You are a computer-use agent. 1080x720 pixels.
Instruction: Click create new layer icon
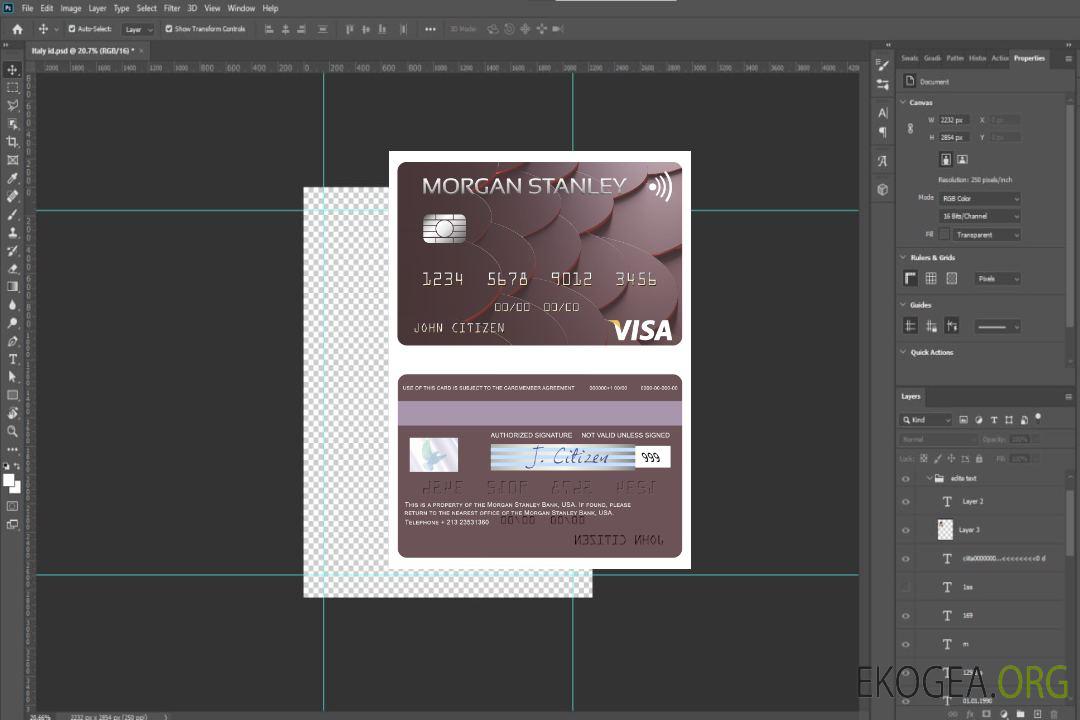(1037, 714)
